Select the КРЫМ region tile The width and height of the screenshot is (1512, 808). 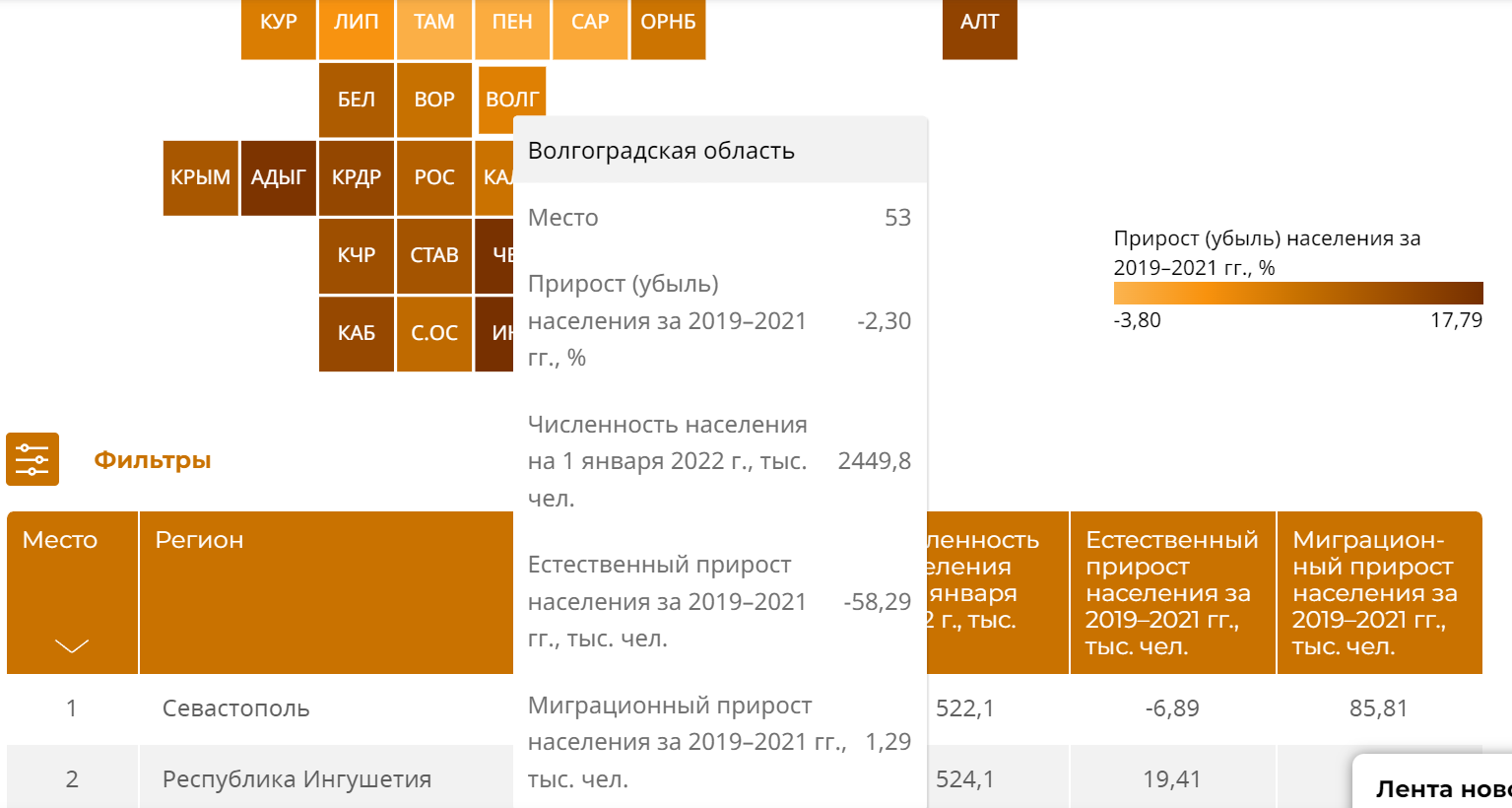(201, 177)
